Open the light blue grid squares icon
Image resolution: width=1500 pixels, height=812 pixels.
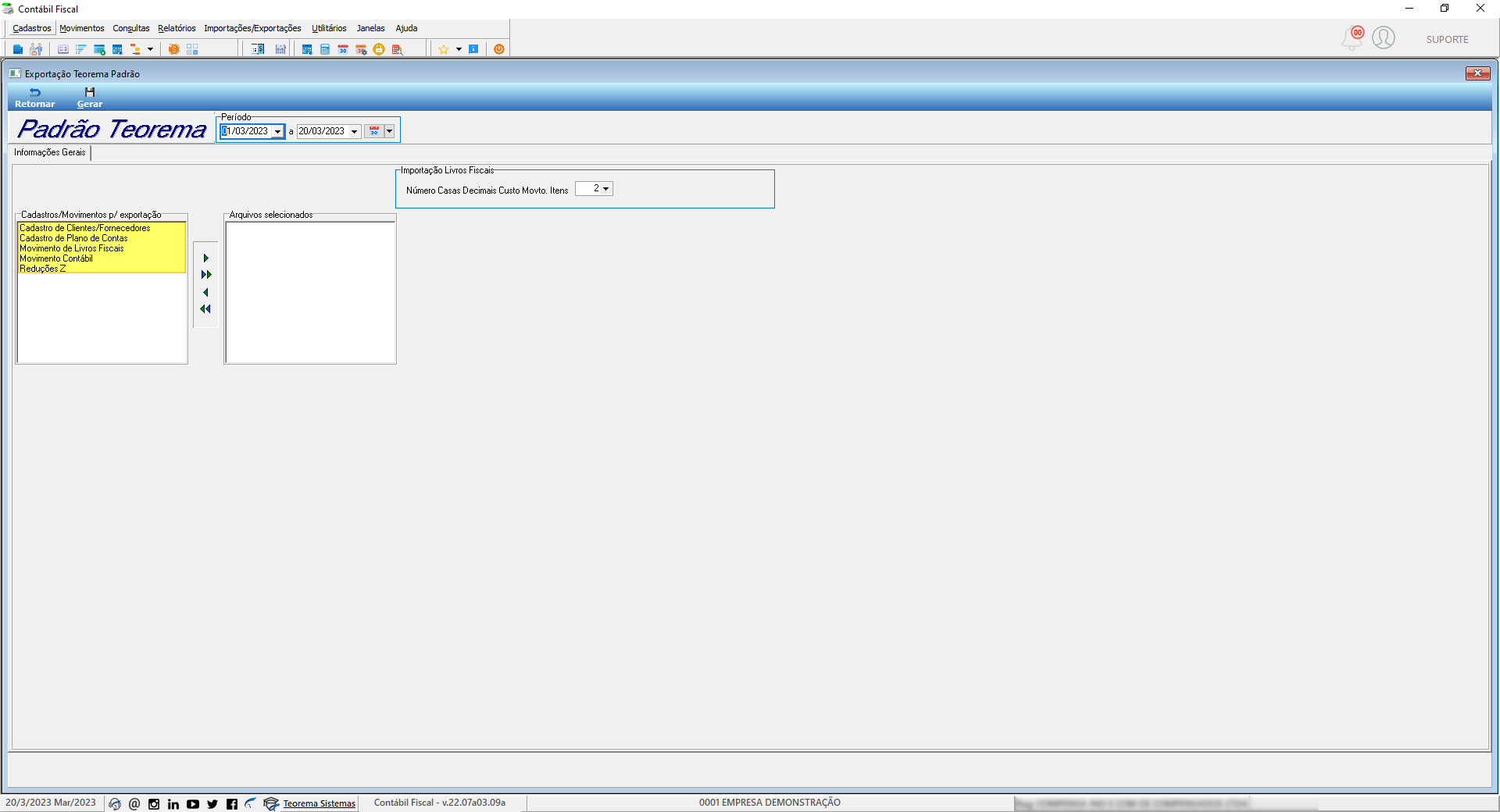[x=192, y=49]
